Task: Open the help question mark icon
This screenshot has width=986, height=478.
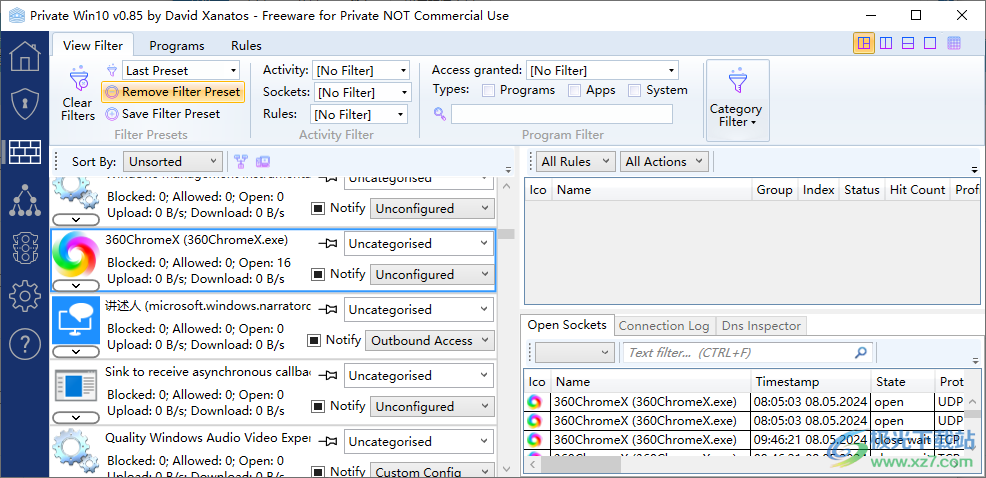Action: tap(24, 343)
